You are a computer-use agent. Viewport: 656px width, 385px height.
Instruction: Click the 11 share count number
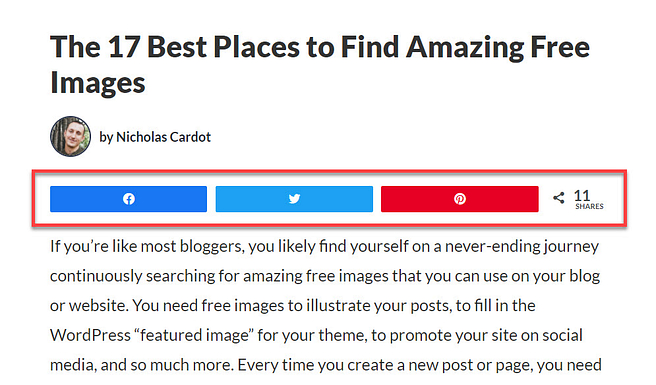coord(582,196)
